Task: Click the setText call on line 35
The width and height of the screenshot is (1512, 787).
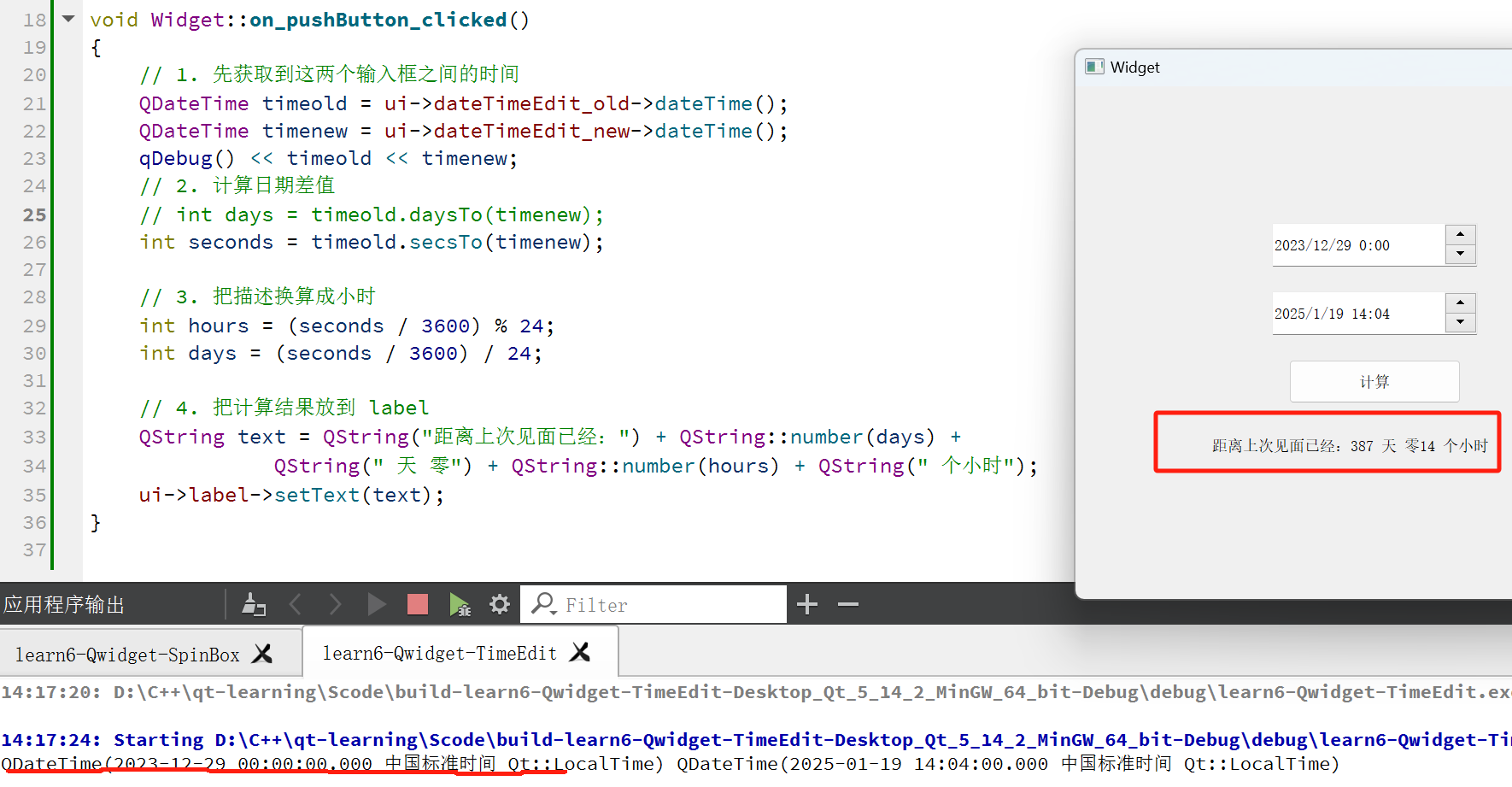Action: 317,495
